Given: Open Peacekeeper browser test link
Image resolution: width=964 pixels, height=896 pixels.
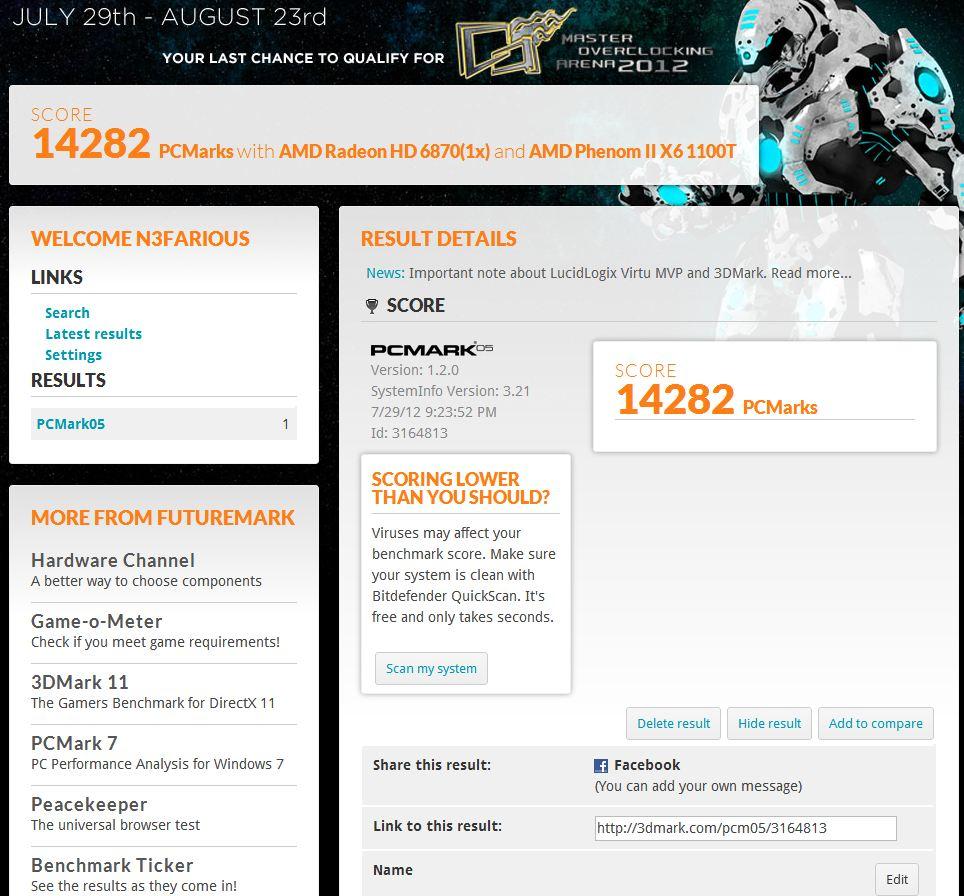Looking at the screenshot, I should [x=89, y=804].
